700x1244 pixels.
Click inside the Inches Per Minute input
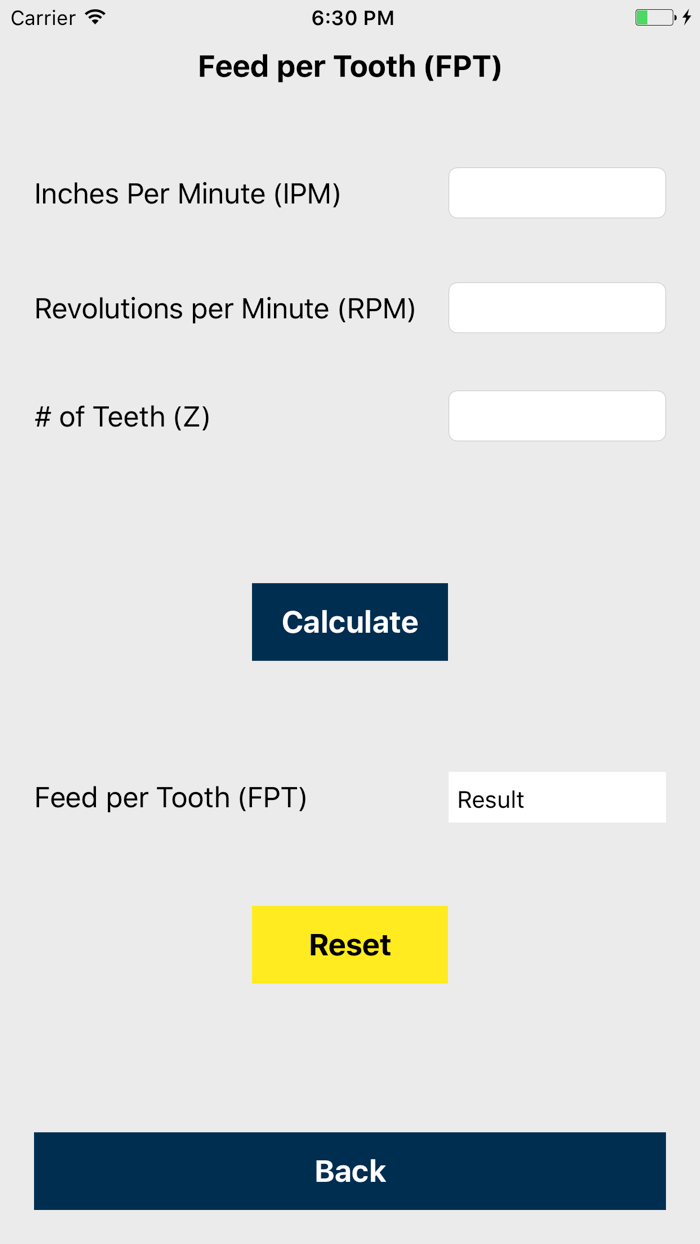click(556, 192)
